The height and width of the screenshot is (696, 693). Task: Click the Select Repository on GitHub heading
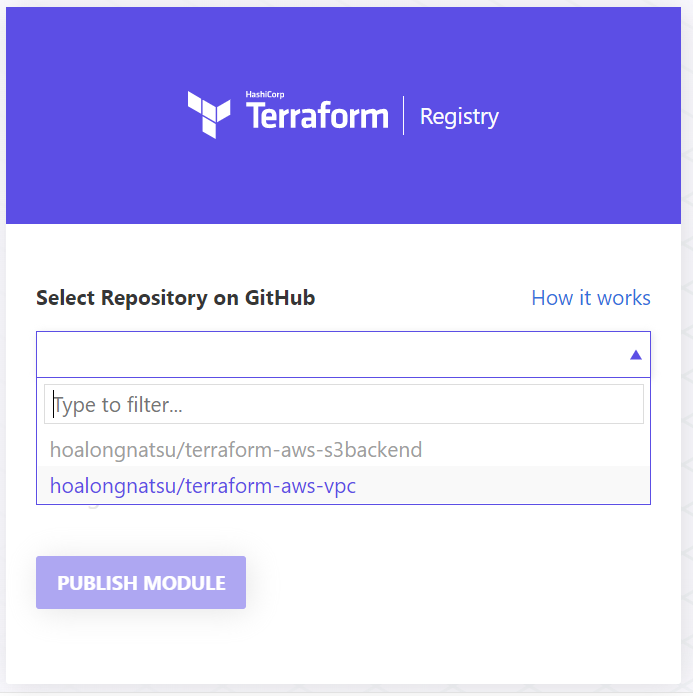pos(175,298)
